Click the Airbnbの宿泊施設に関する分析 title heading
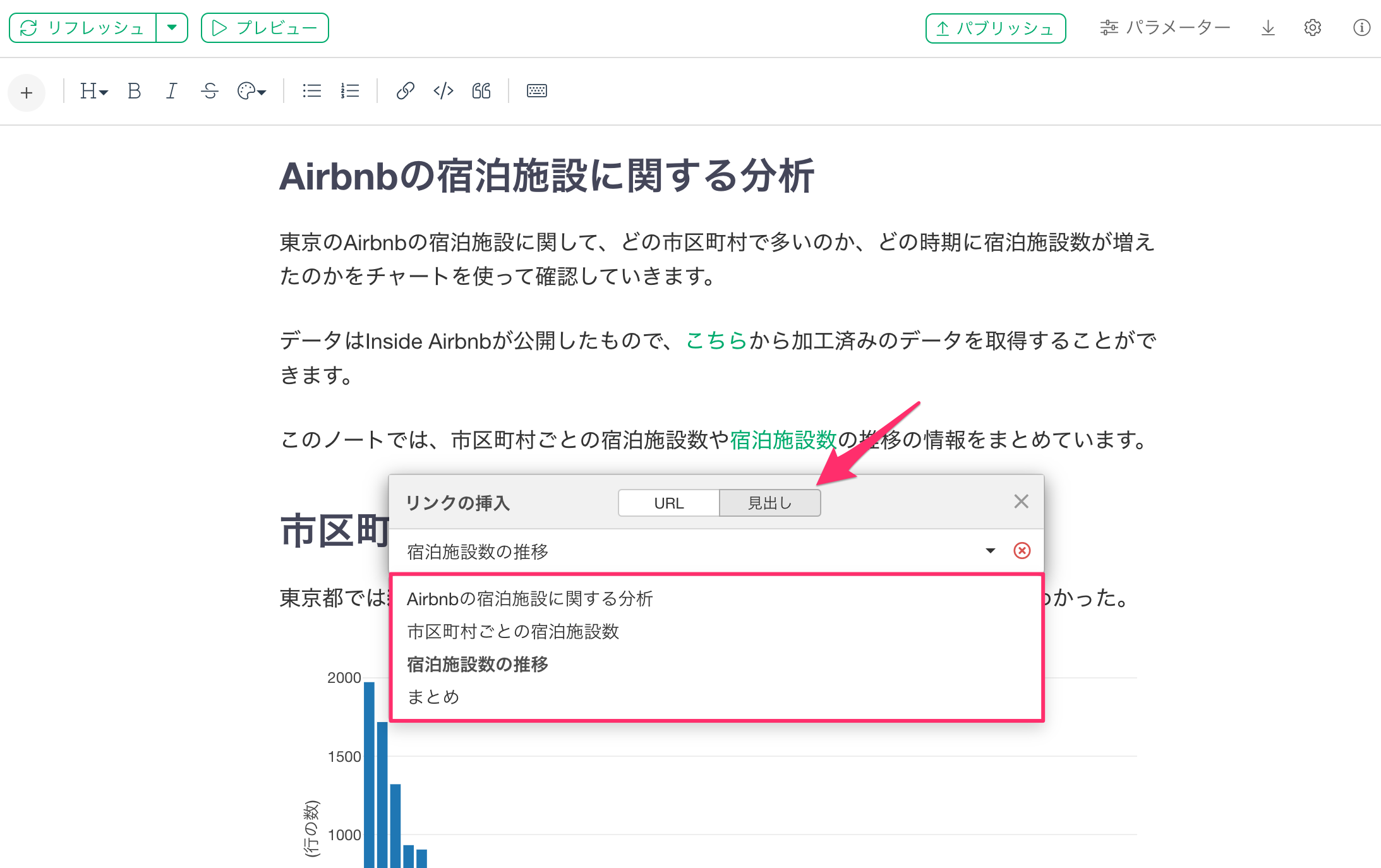1381x868 pixels. (547, 176)
